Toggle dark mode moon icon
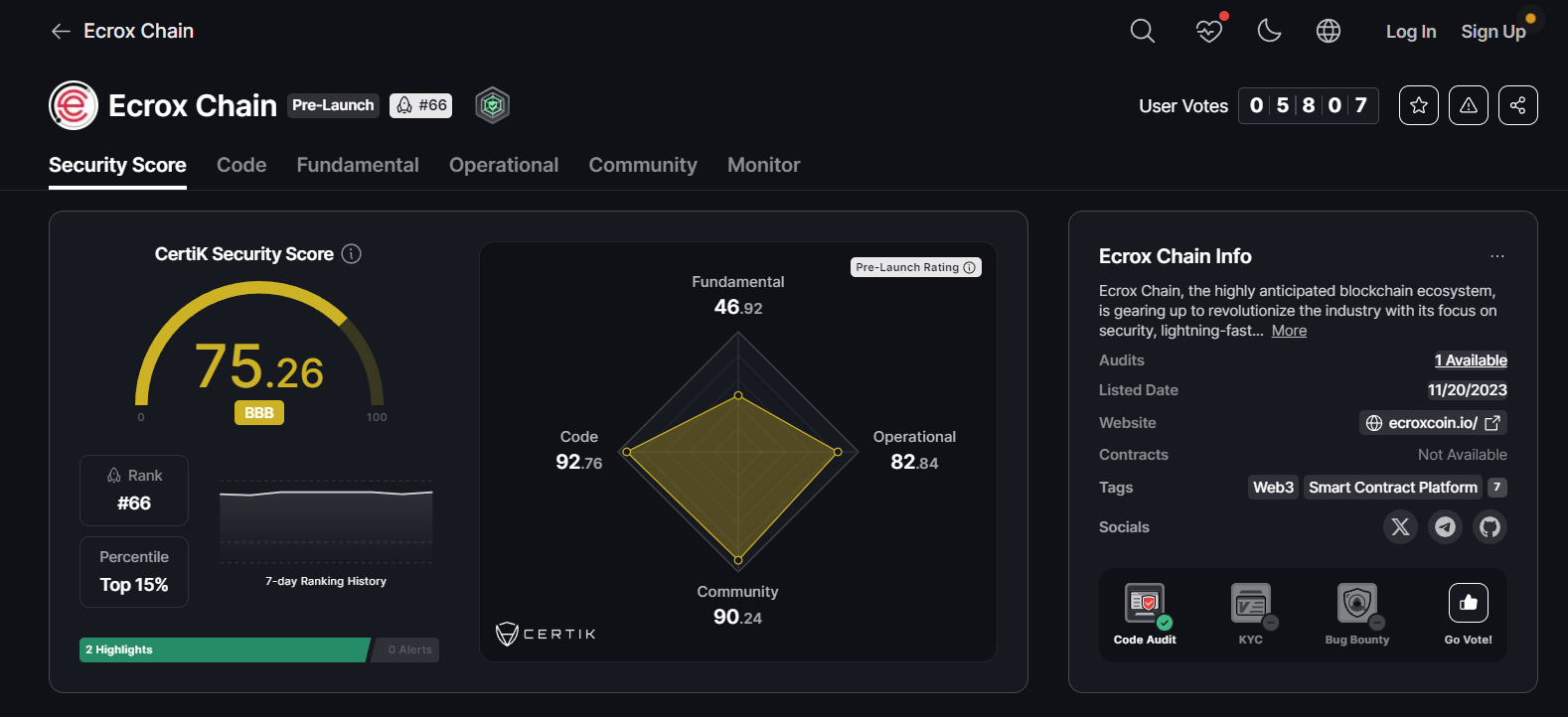Image resolution: width=1568 pixels, height=717 pixels. point(1269,32)
